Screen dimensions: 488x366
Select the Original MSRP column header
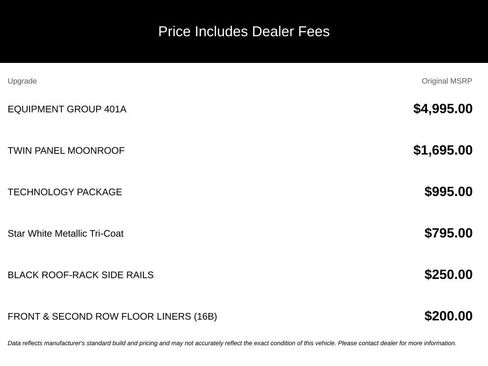pyautogui.click(x=447, y=81)
